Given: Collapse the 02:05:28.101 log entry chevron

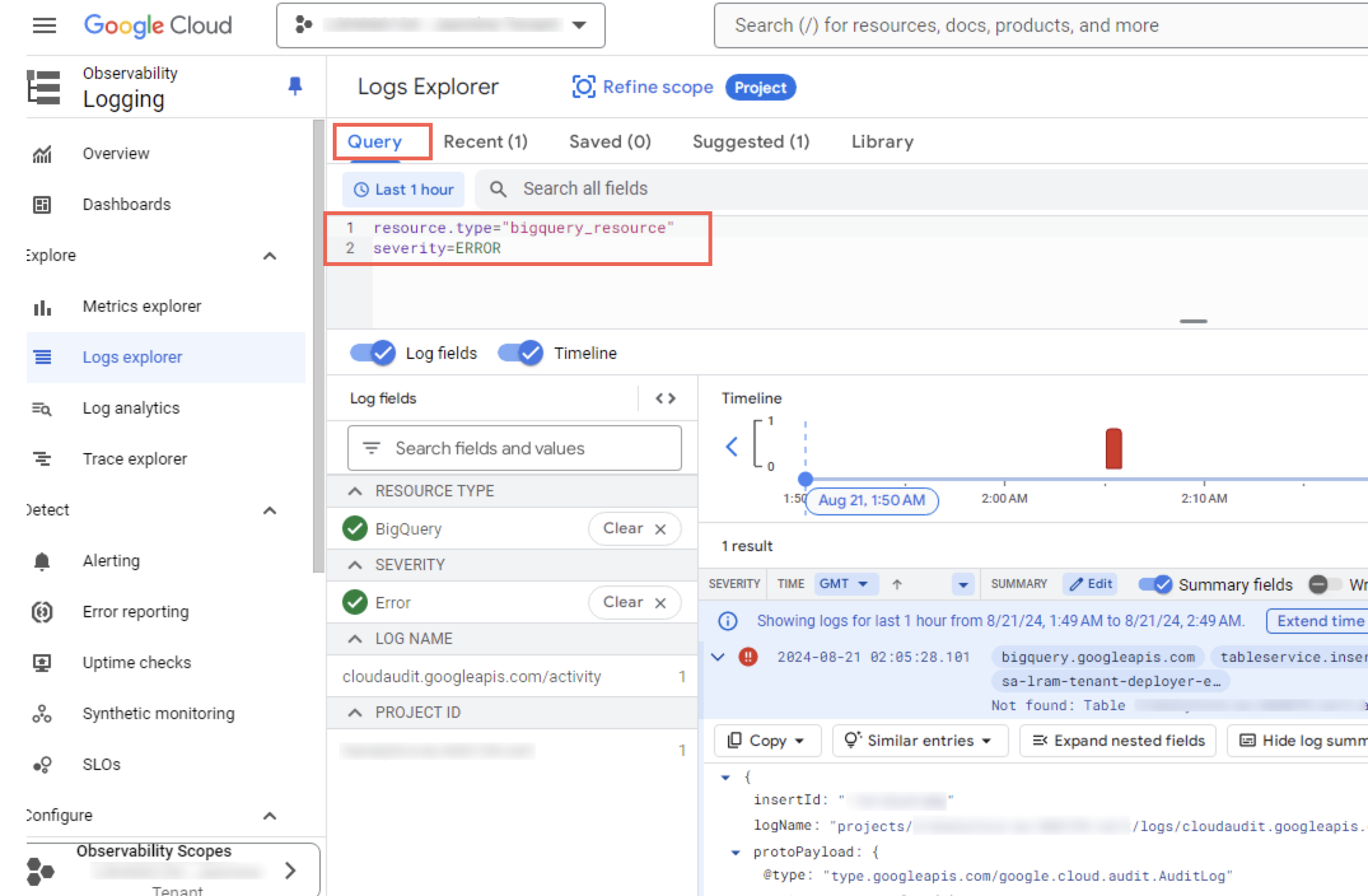Looking at the screenshot, I should tap(718, 657).
